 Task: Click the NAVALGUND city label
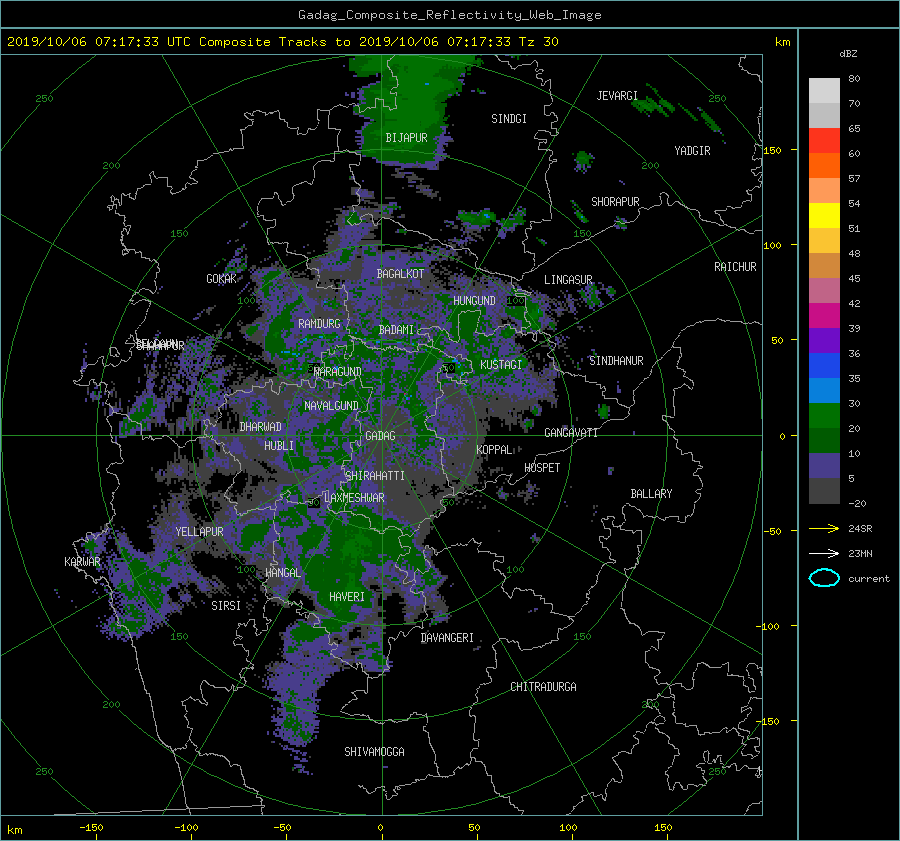tap(331, 406)
